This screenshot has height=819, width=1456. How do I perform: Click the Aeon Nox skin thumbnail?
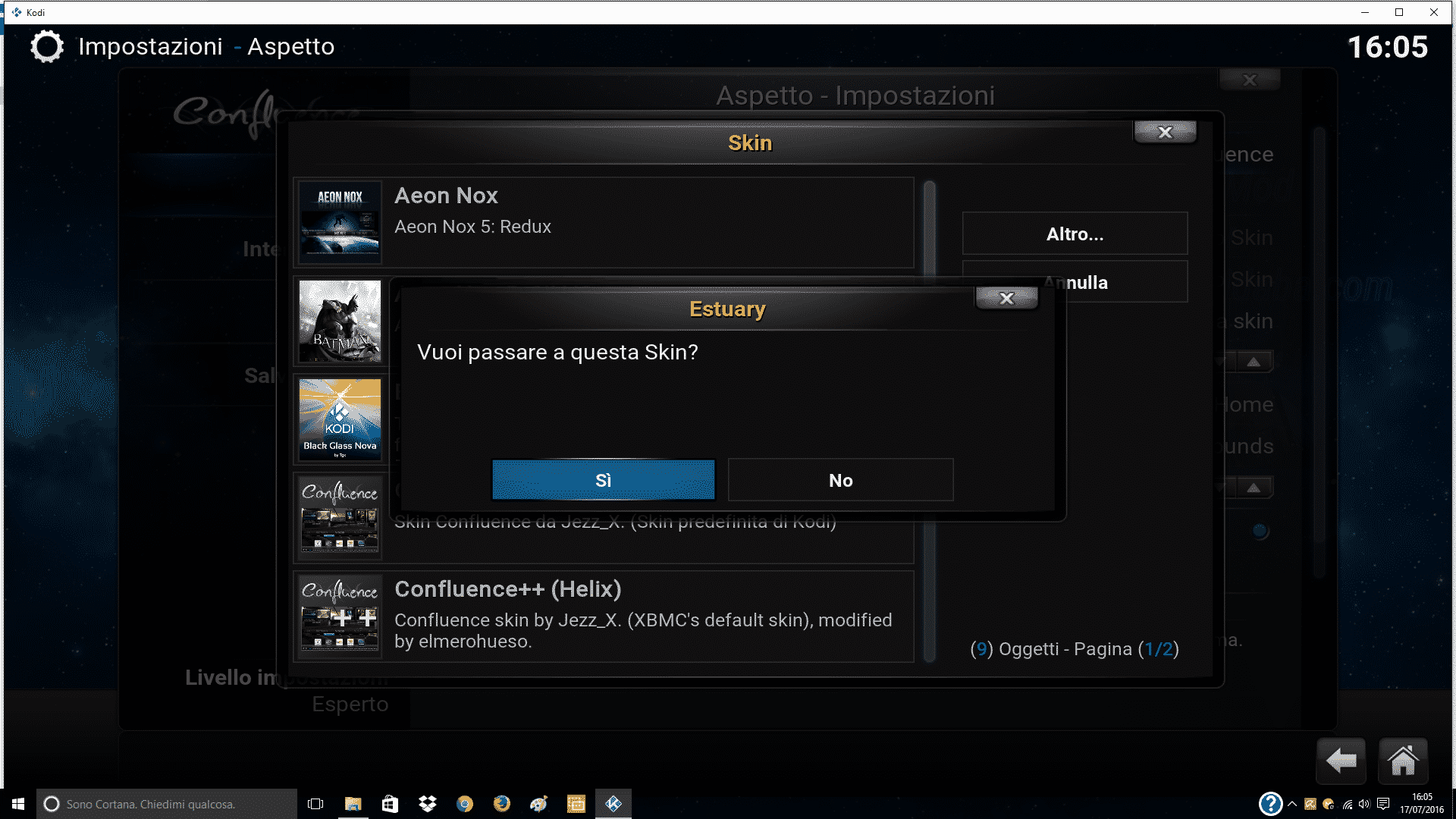coord(340,222)
